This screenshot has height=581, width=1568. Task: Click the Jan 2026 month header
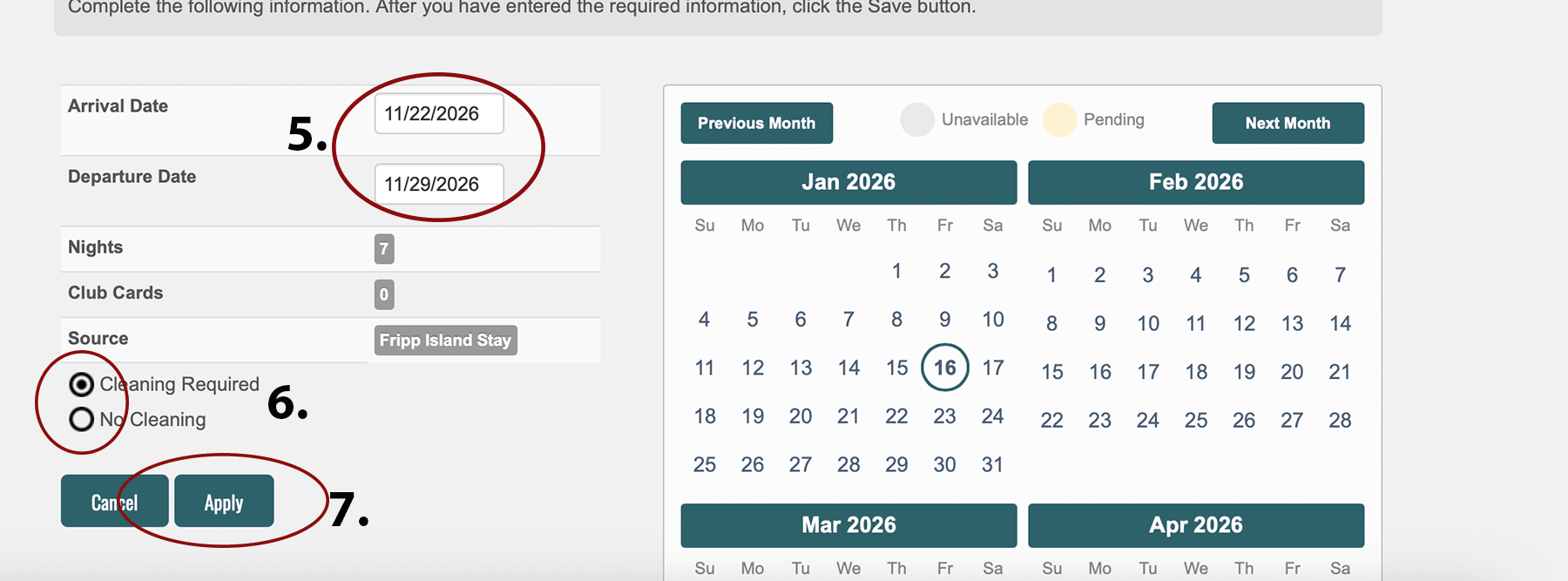pos(848,182)
